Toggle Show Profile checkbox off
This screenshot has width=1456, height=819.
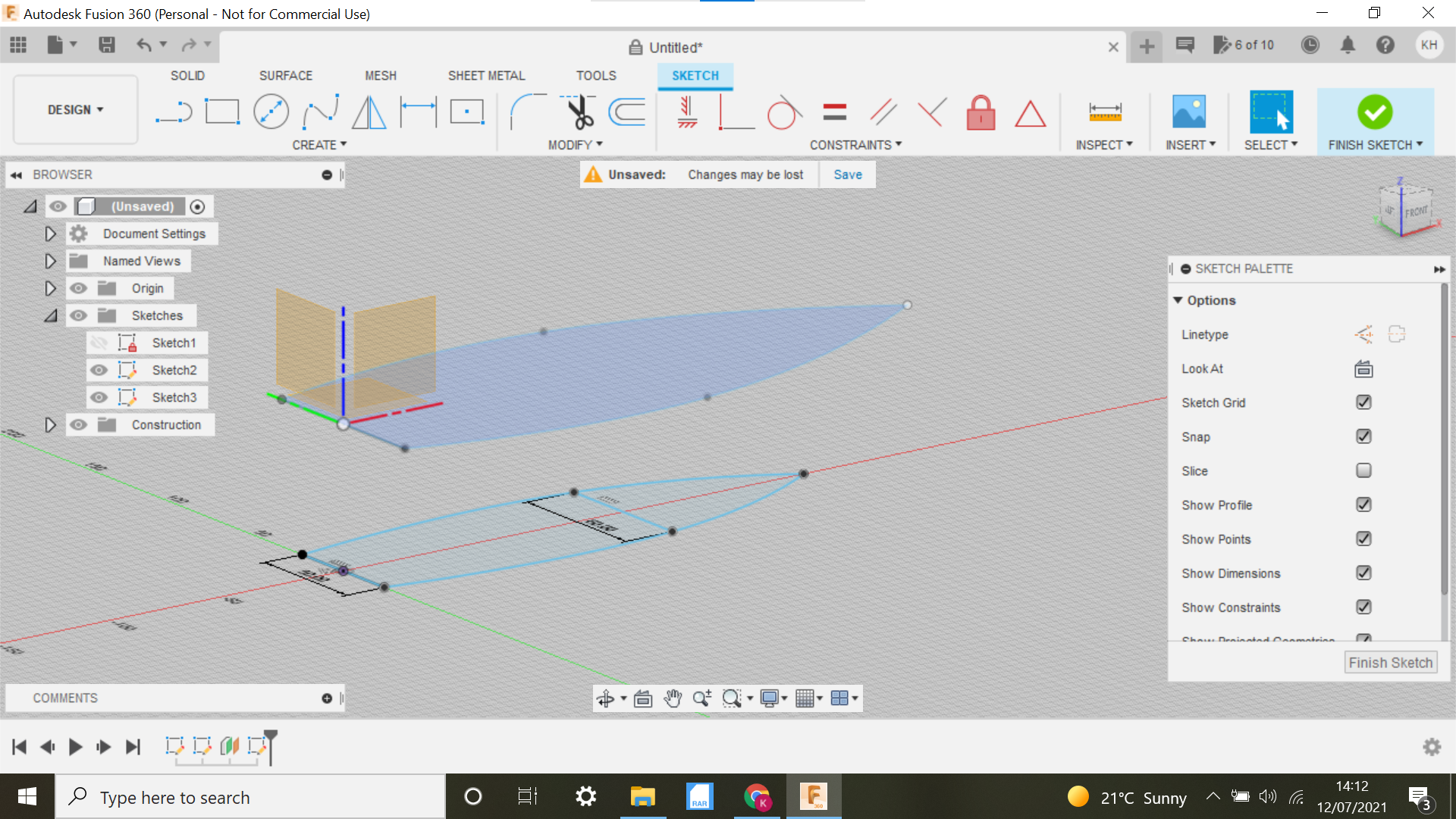click(1363, 504)
